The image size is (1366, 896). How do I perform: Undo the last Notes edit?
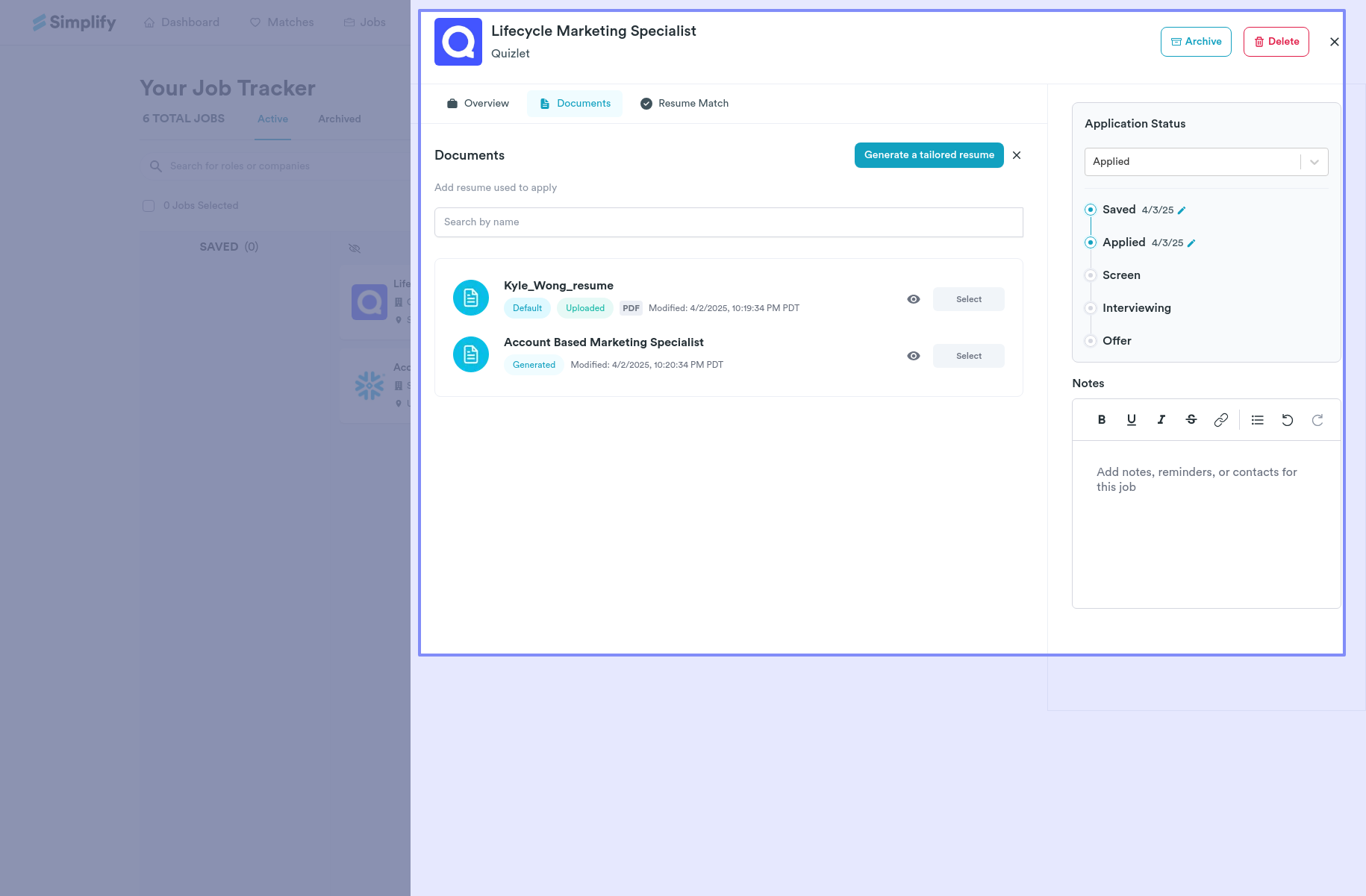1287,420
